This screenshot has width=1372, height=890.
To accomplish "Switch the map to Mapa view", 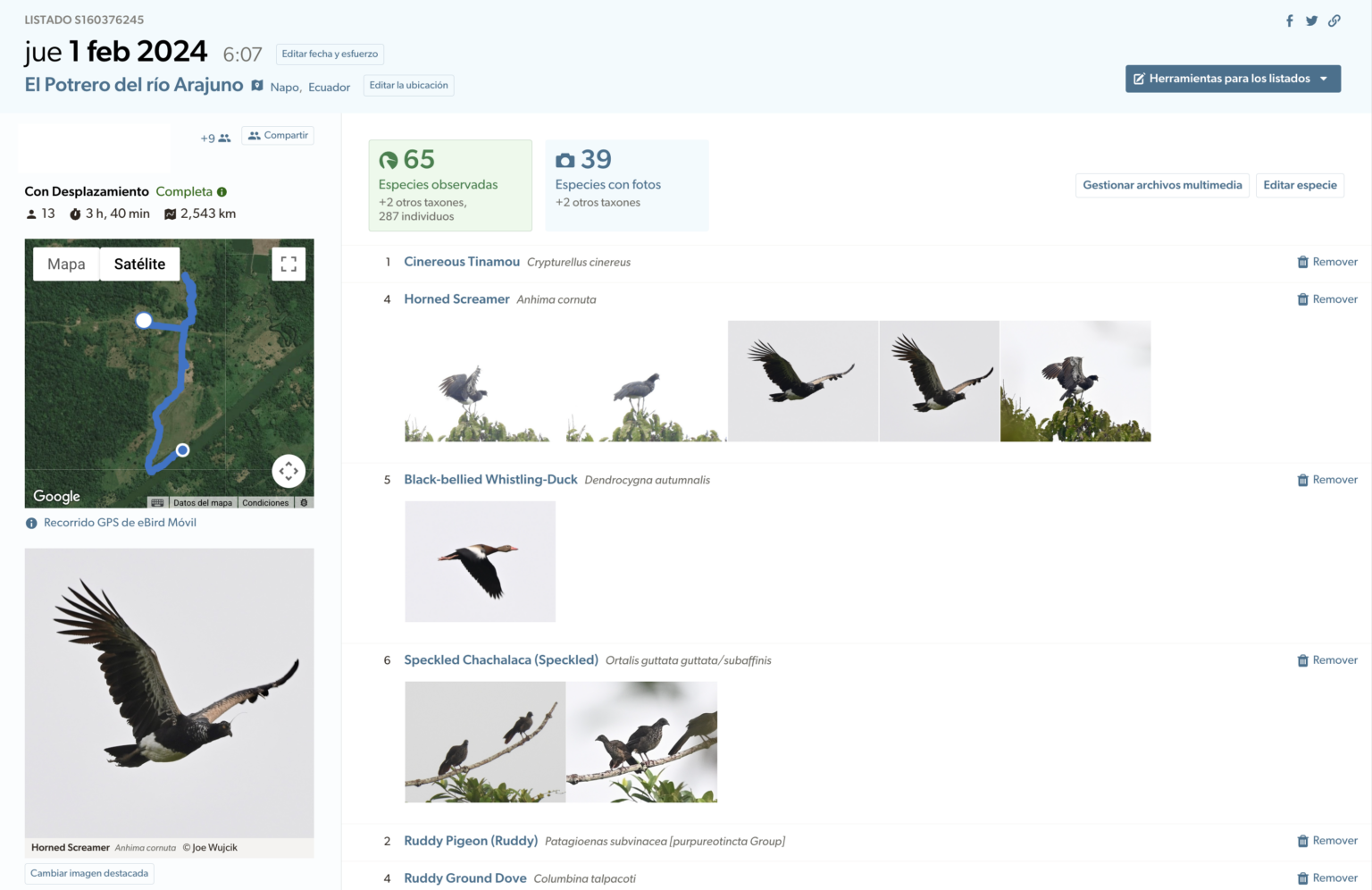I will point(66,264).
